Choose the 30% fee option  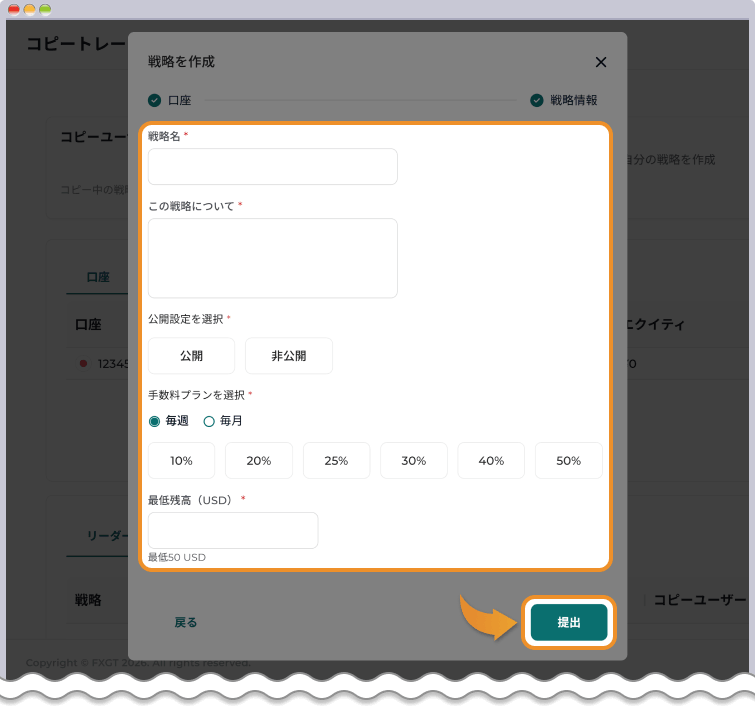414,461
